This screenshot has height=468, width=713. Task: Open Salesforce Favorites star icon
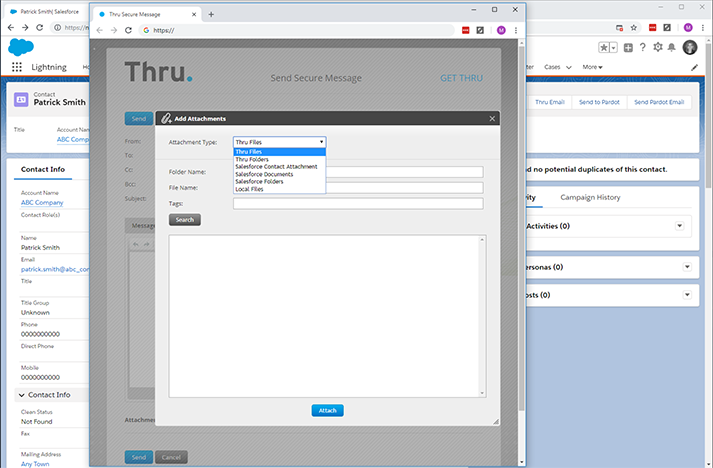coord(604,48)
